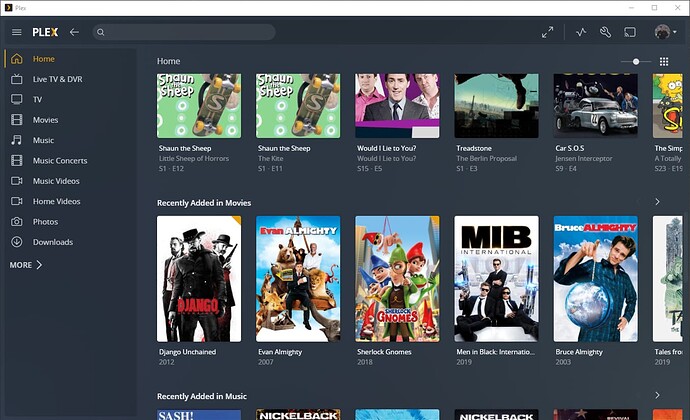
Task: Open Downloads label in sidebar
Action: click(53, 242)
